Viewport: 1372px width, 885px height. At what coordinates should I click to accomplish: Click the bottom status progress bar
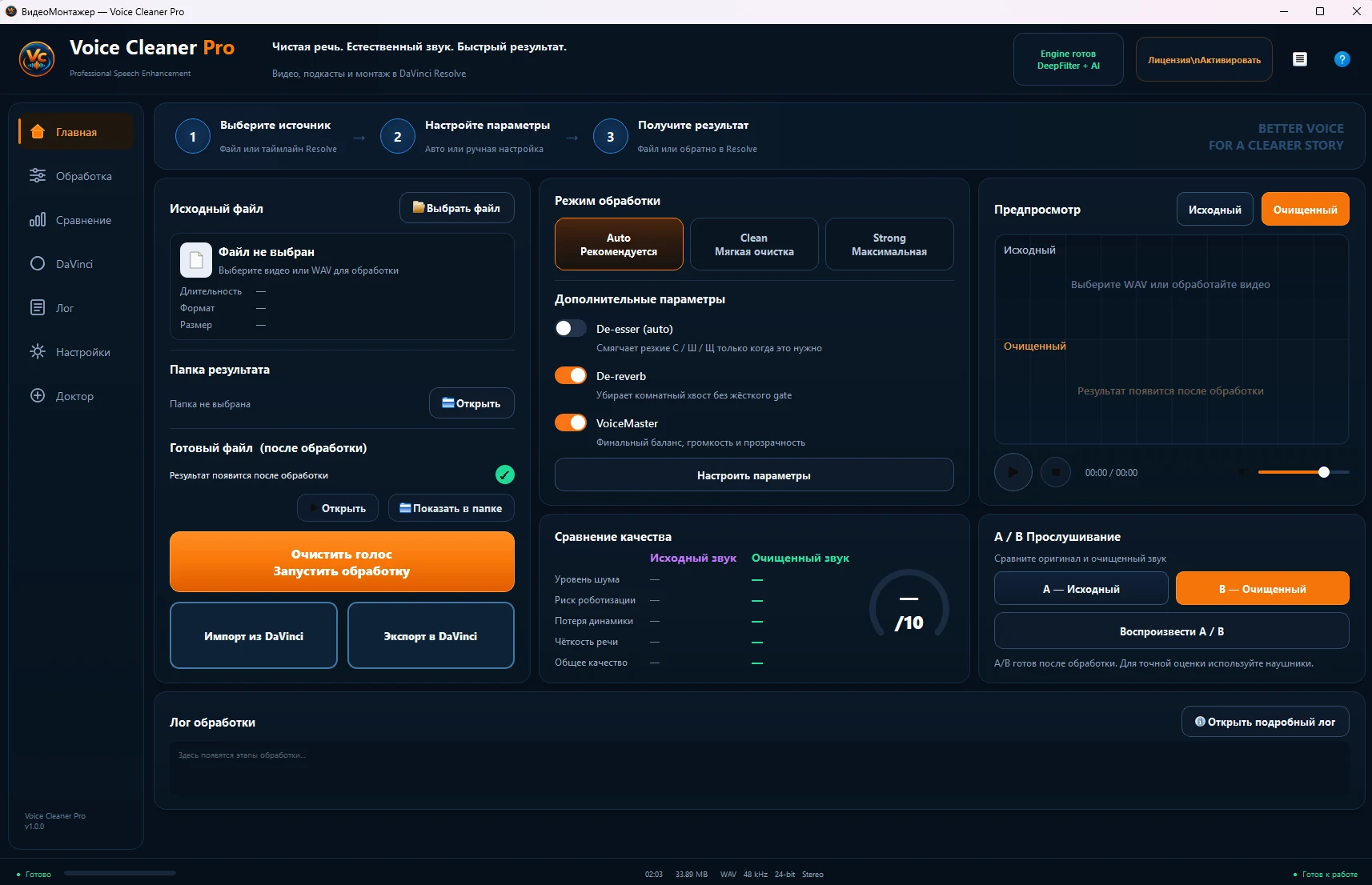(120, 874)
